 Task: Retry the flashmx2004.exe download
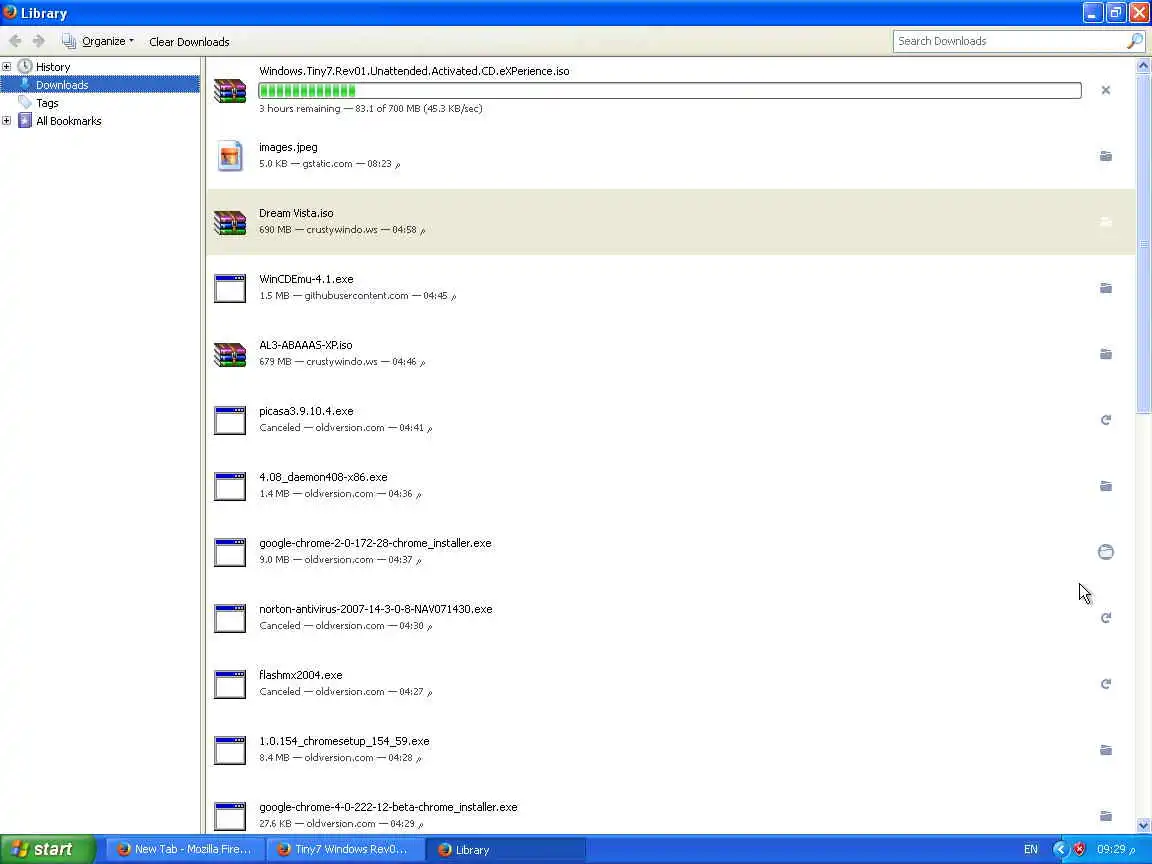click(1105, 684)
